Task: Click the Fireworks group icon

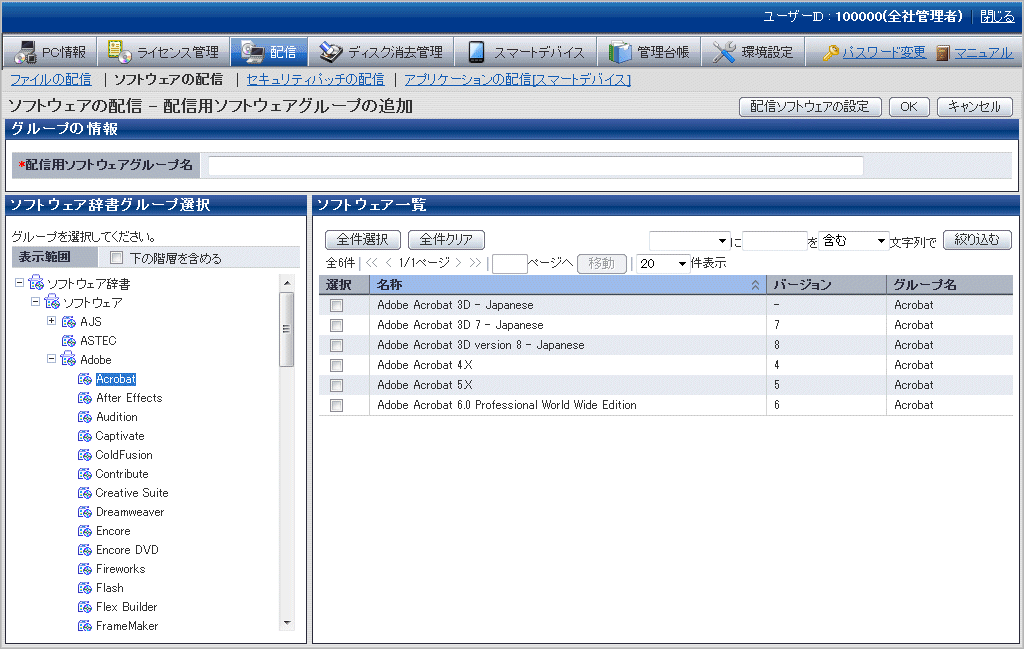Action: click(x=85, y=569)
